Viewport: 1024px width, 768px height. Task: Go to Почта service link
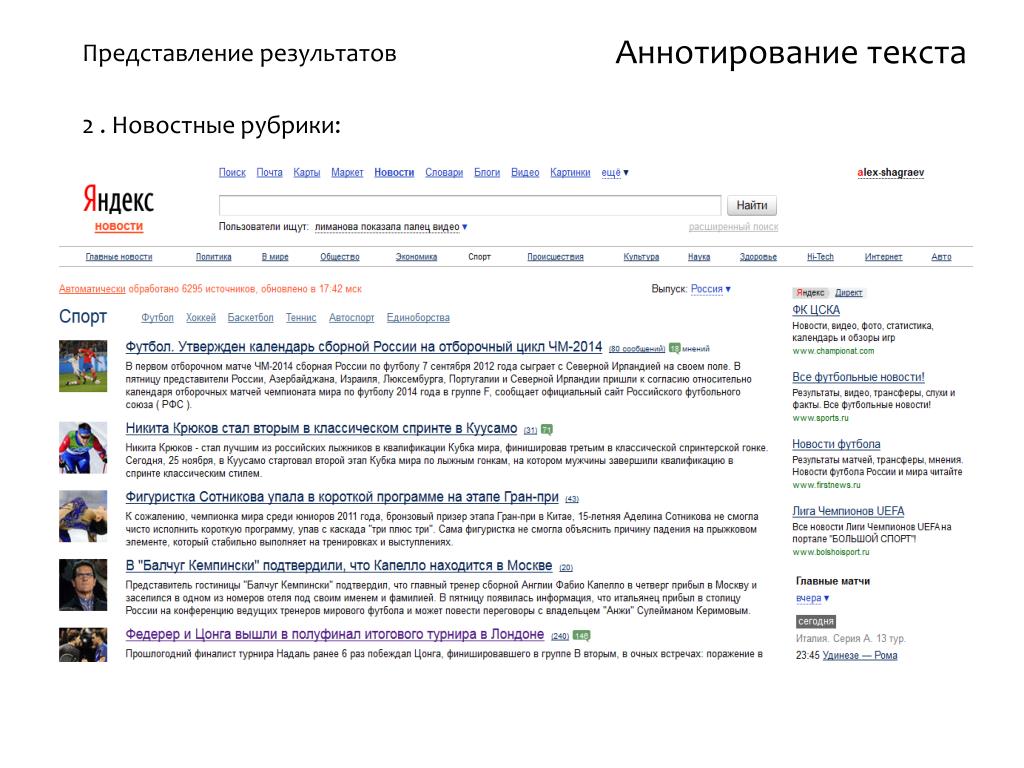pyautogui.click(x=269, y=172)
